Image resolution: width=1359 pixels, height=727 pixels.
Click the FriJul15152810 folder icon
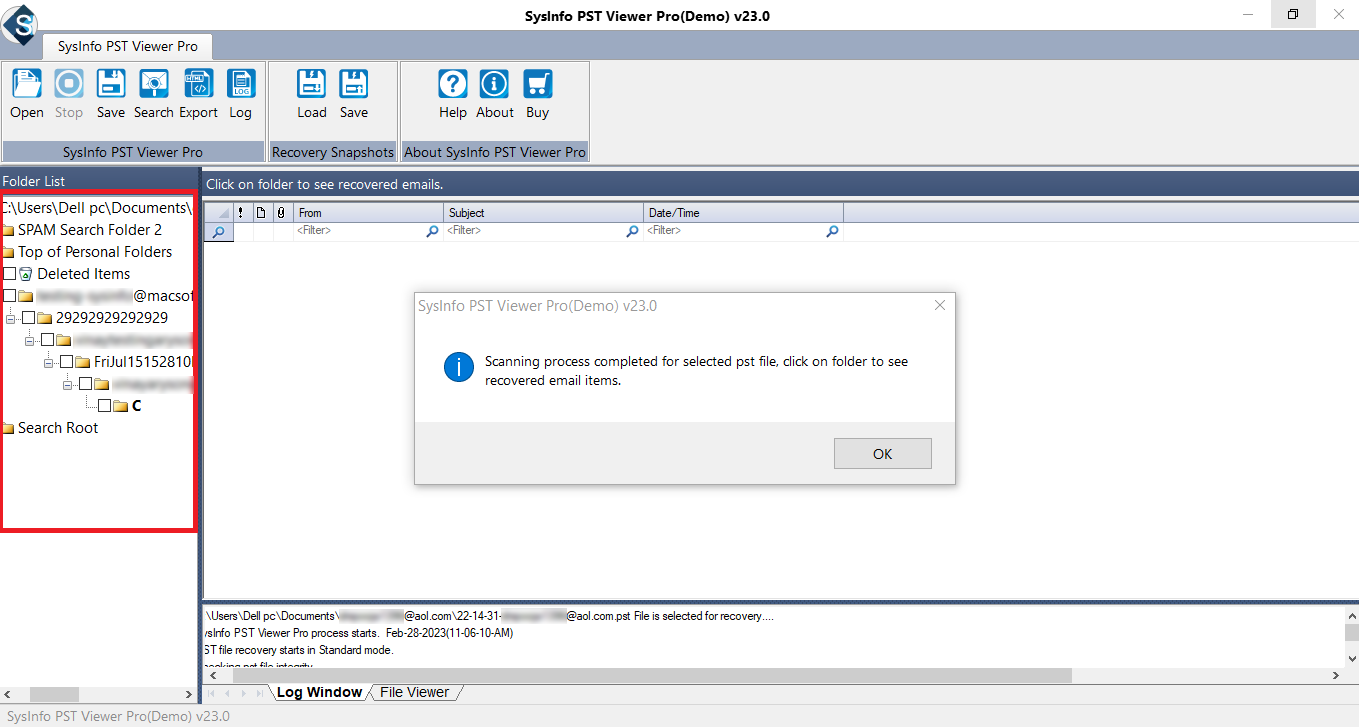coord(83,362)
